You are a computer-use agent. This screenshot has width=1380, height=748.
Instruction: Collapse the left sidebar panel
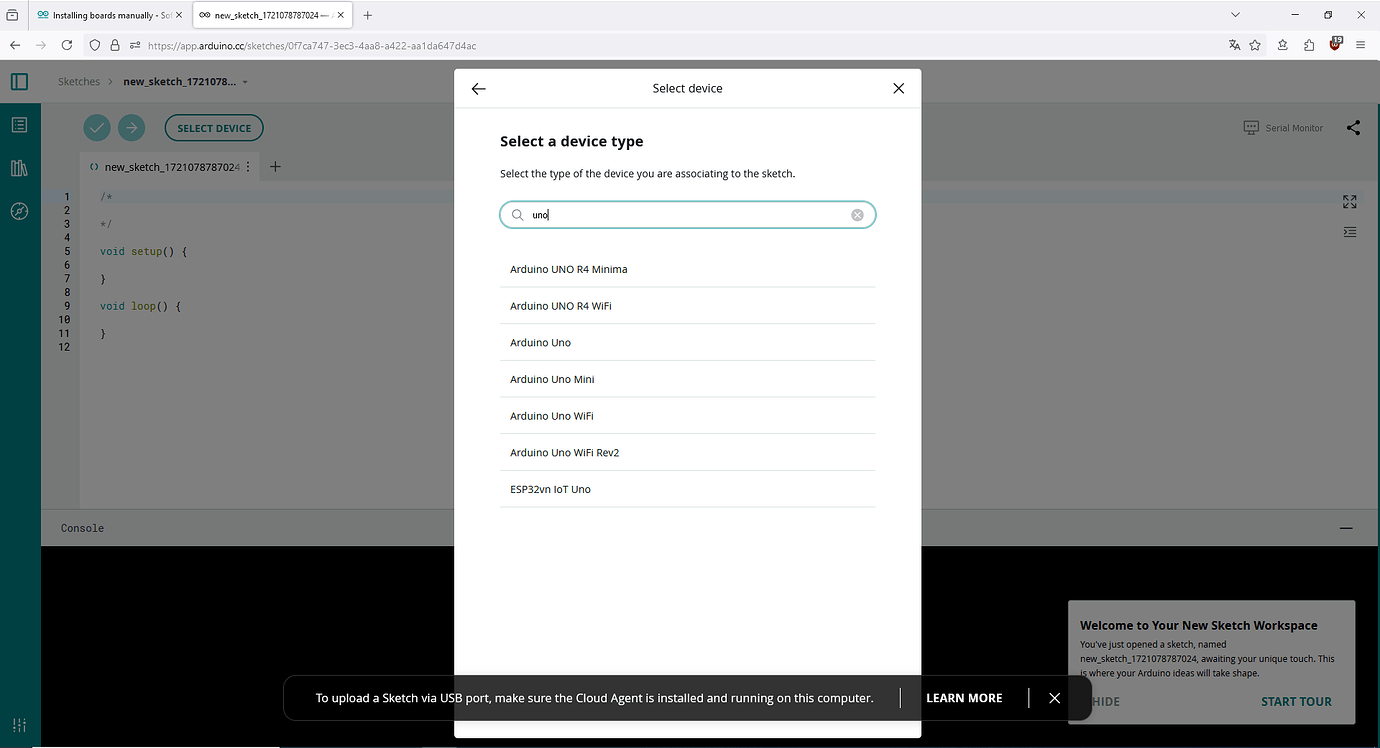[19, 81]
